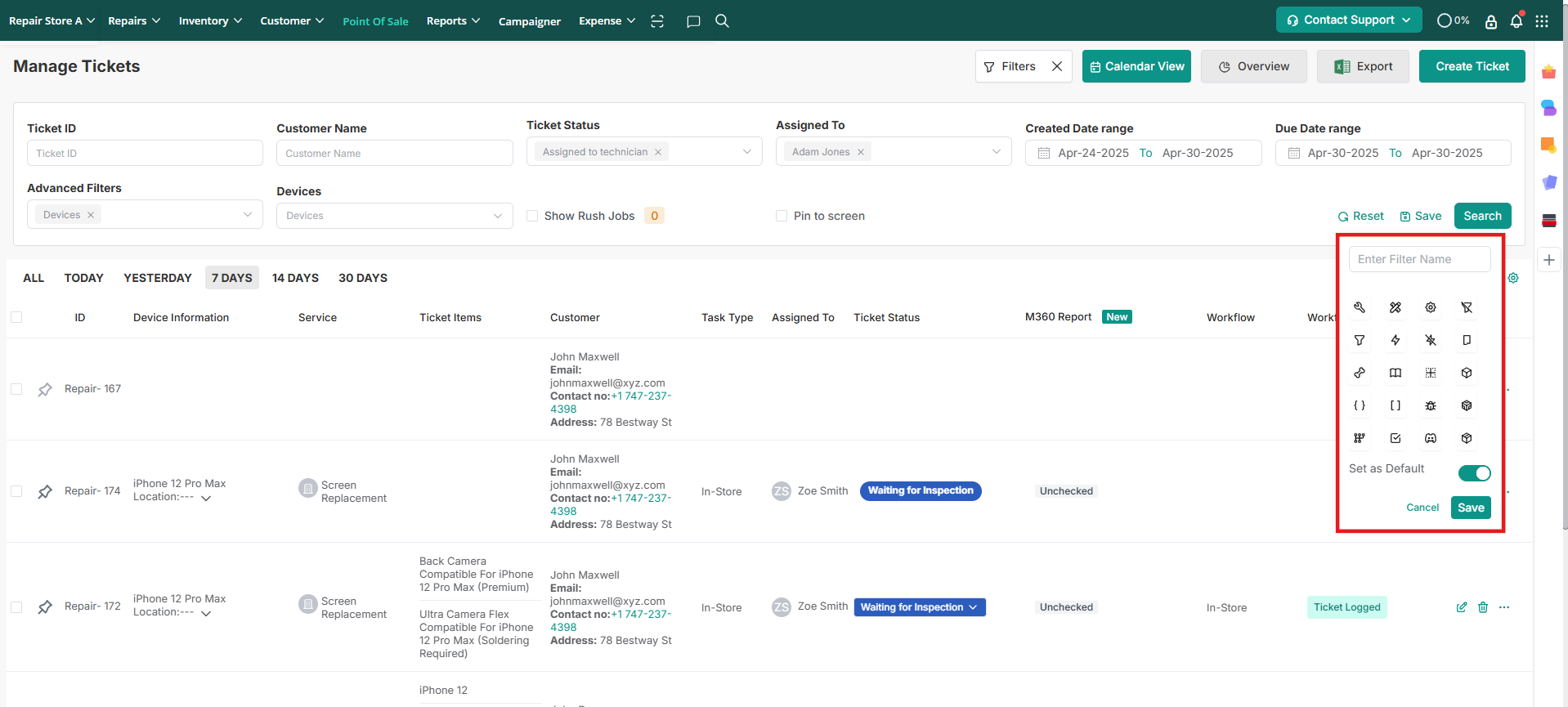
Task: Delete ticket Repair-172 with trash icon
Action: click(1483, 607)
